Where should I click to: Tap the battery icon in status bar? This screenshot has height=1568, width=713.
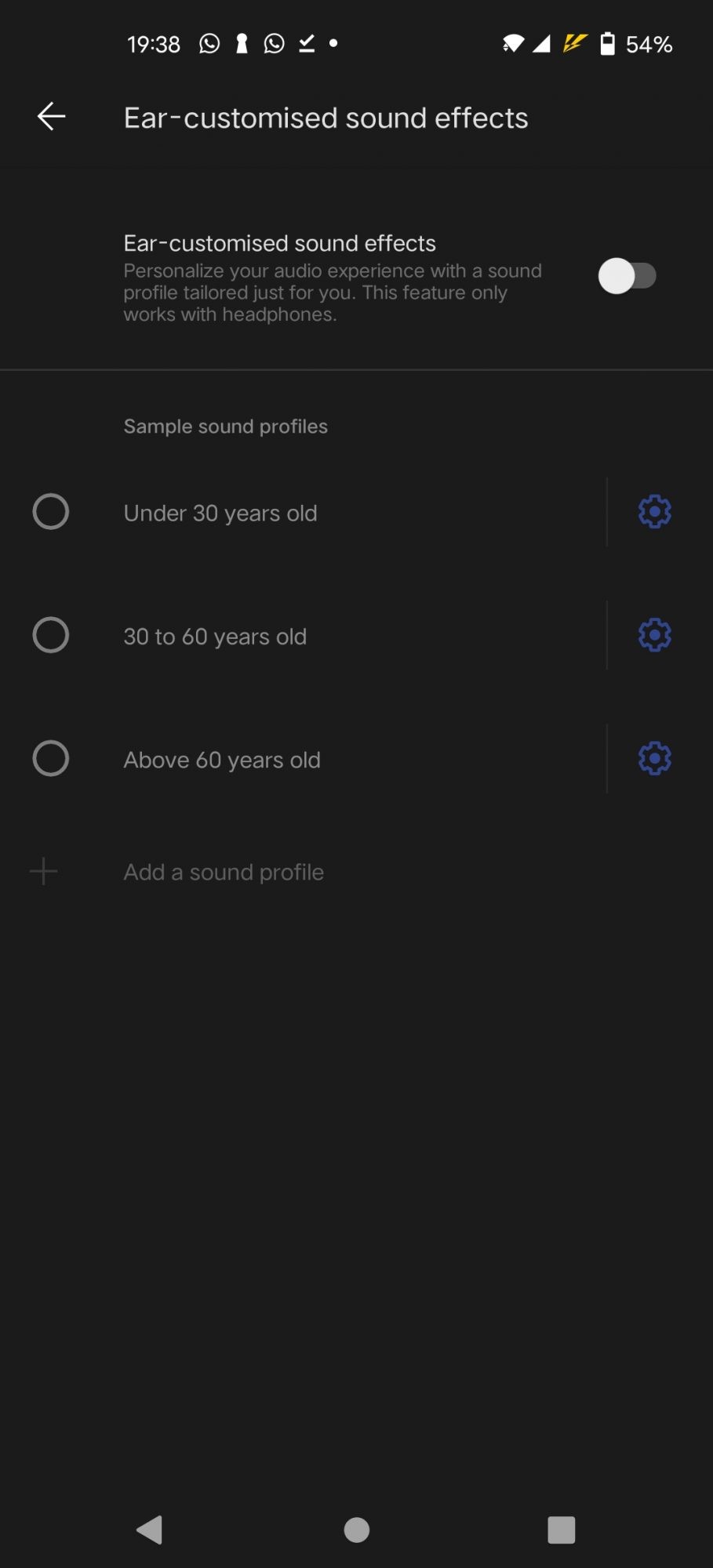coord(607,44)
